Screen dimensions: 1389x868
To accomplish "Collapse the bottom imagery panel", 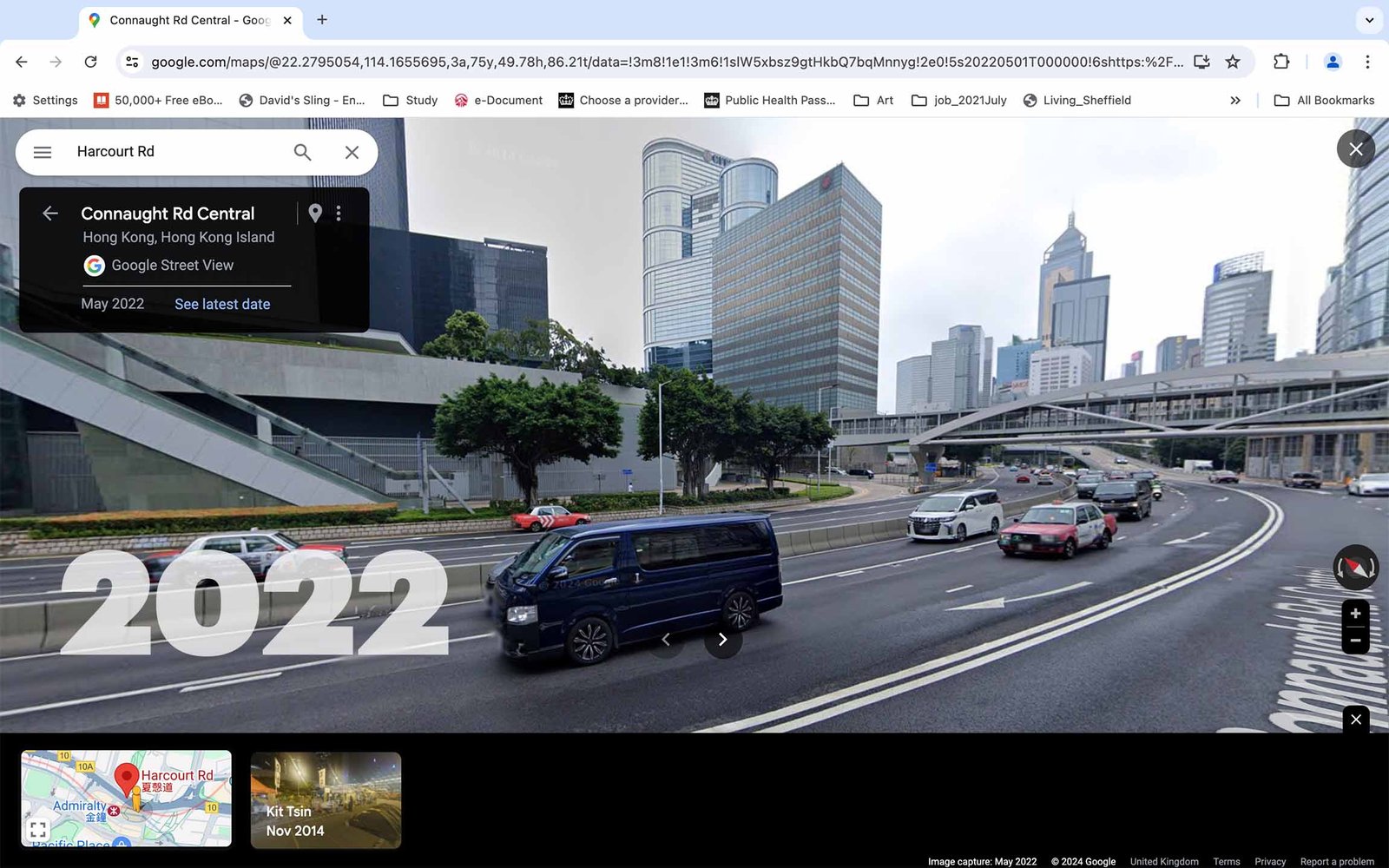I will 1356,720.
